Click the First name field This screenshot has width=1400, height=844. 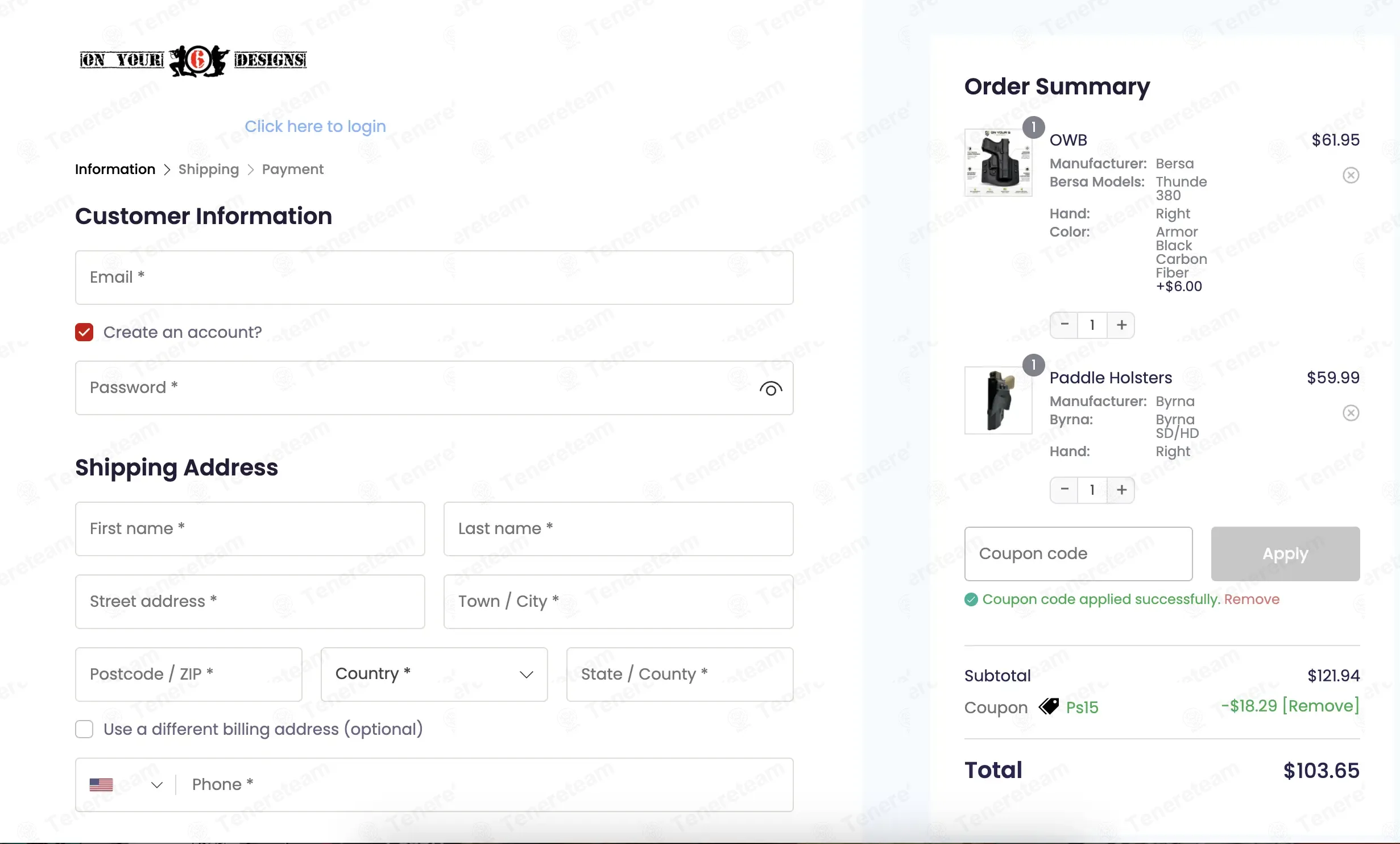[250, 529]
